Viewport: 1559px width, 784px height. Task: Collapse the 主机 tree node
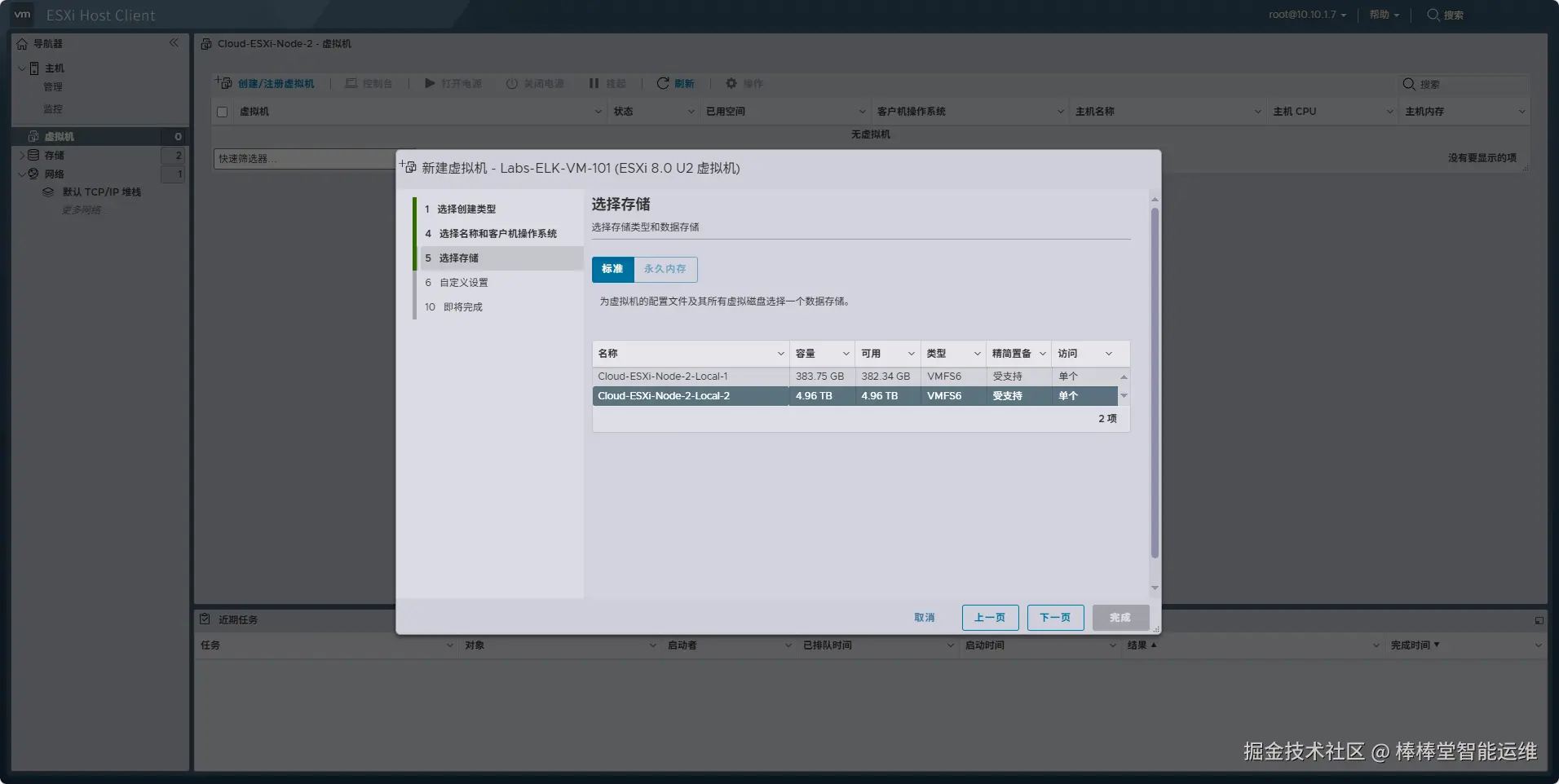click(21, 68)
